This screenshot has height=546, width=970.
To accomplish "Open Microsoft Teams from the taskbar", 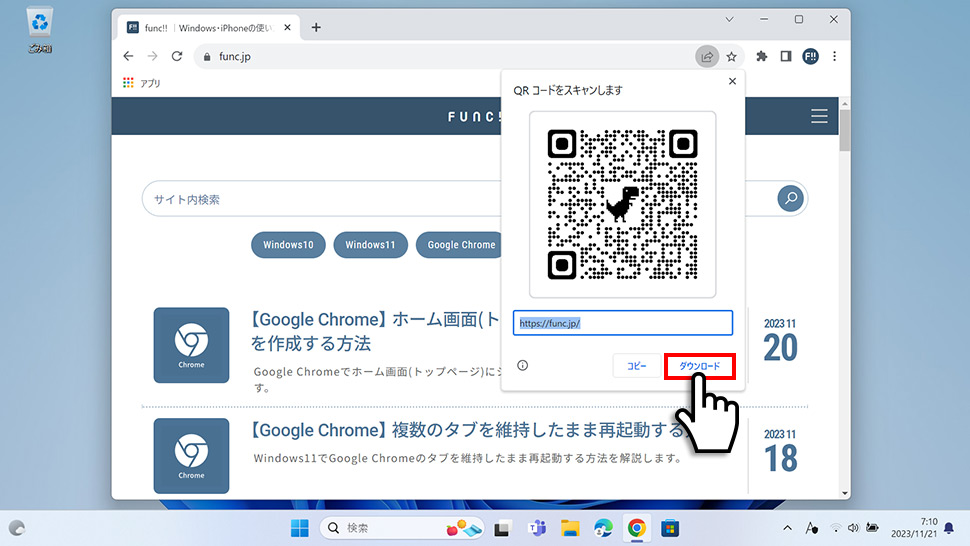I will pos(536,528).
